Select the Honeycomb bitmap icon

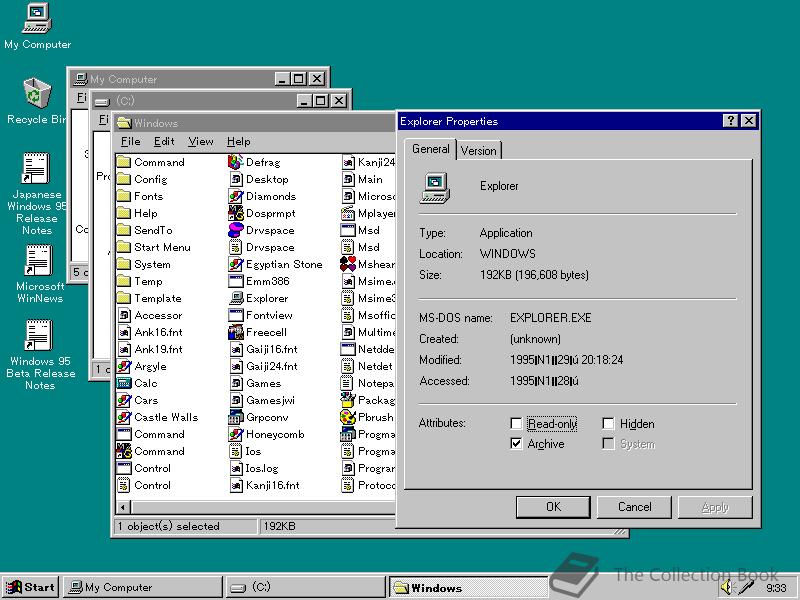pos(235,434)
